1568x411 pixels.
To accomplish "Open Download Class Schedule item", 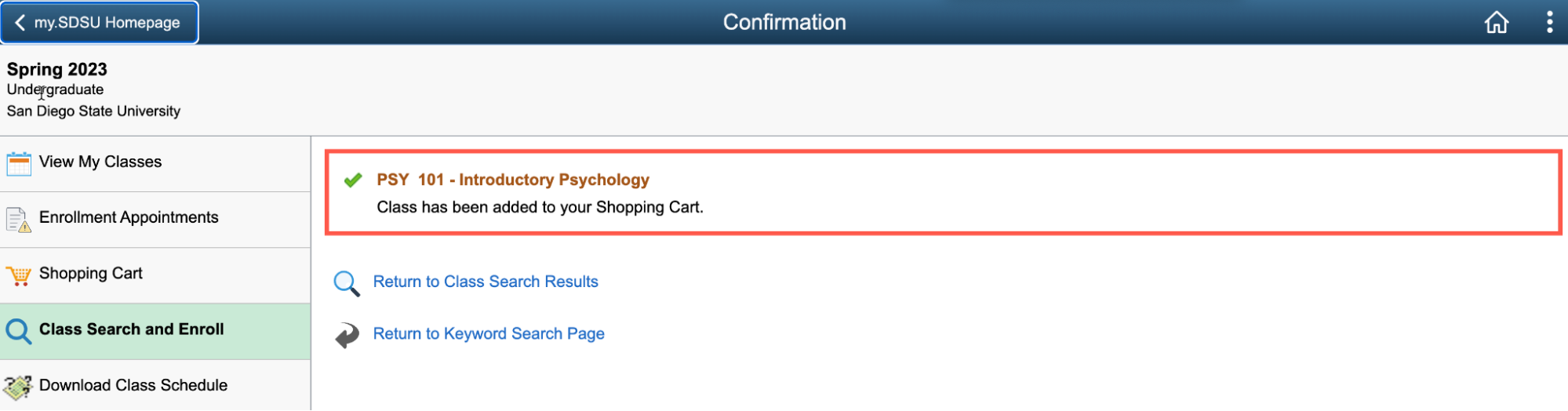I will pos(155,385).
